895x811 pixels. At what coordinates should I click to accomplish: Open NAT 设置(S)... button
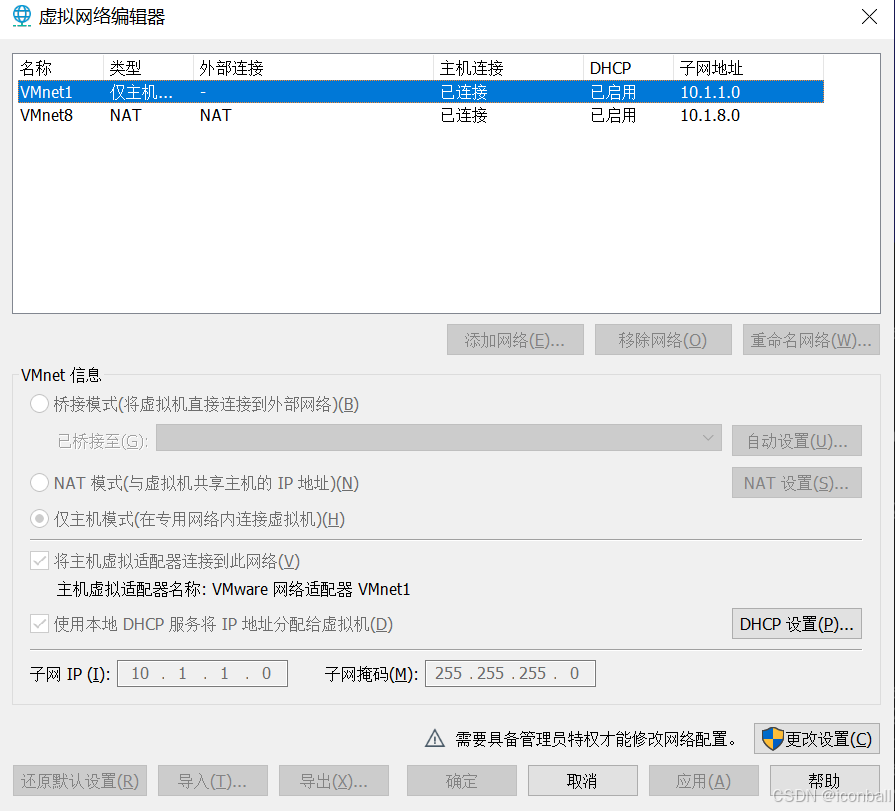797,483
